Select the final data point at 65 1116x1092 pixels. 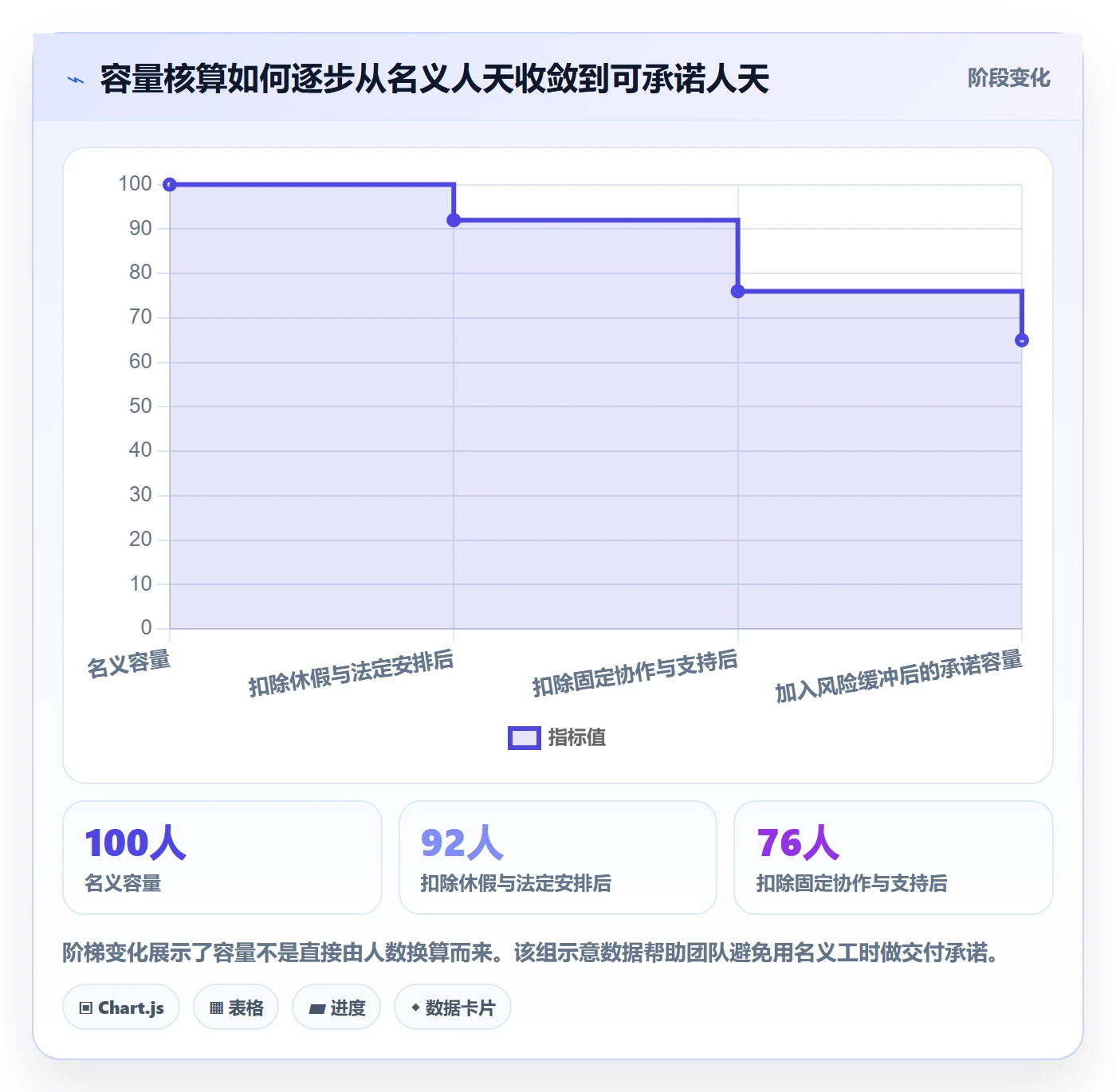pos(1022,340)
